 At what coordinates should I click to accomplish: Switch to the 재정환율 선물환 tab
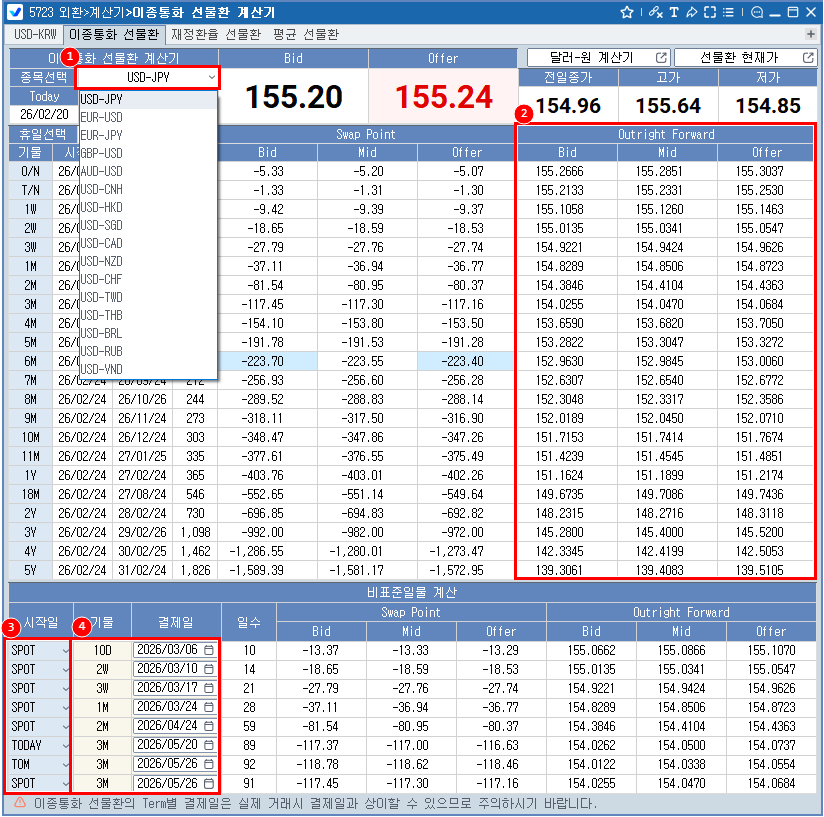[215, 34]
